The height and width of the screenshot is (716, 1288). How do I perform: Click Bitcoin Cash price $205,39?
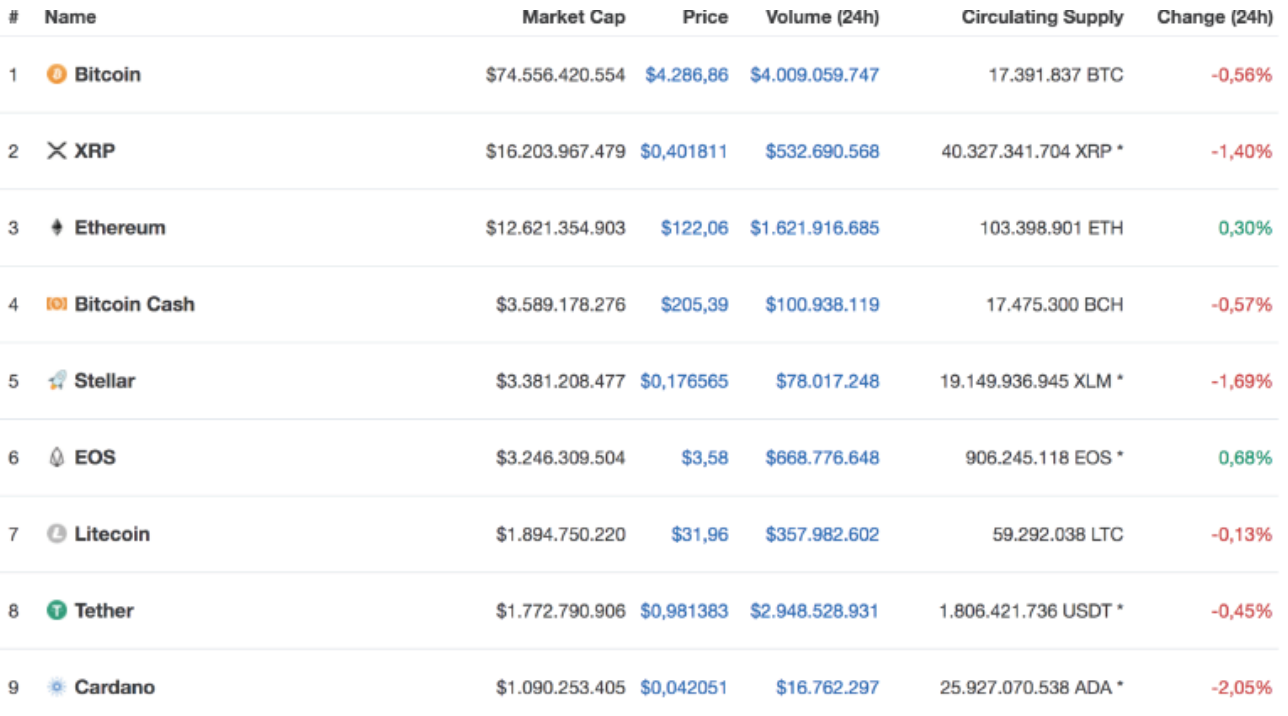coord(694,304)
